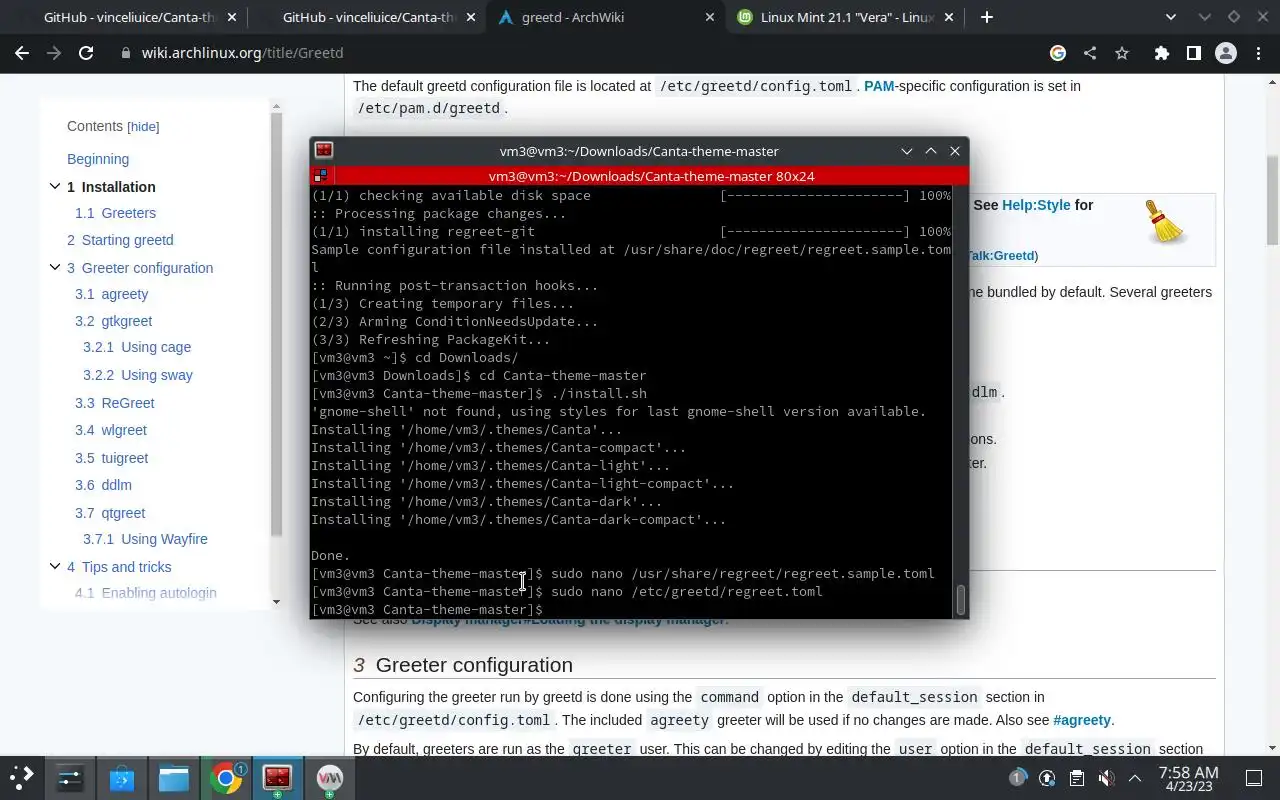
Task: Open the Help:Style link
Action: tap(1036, 205)
